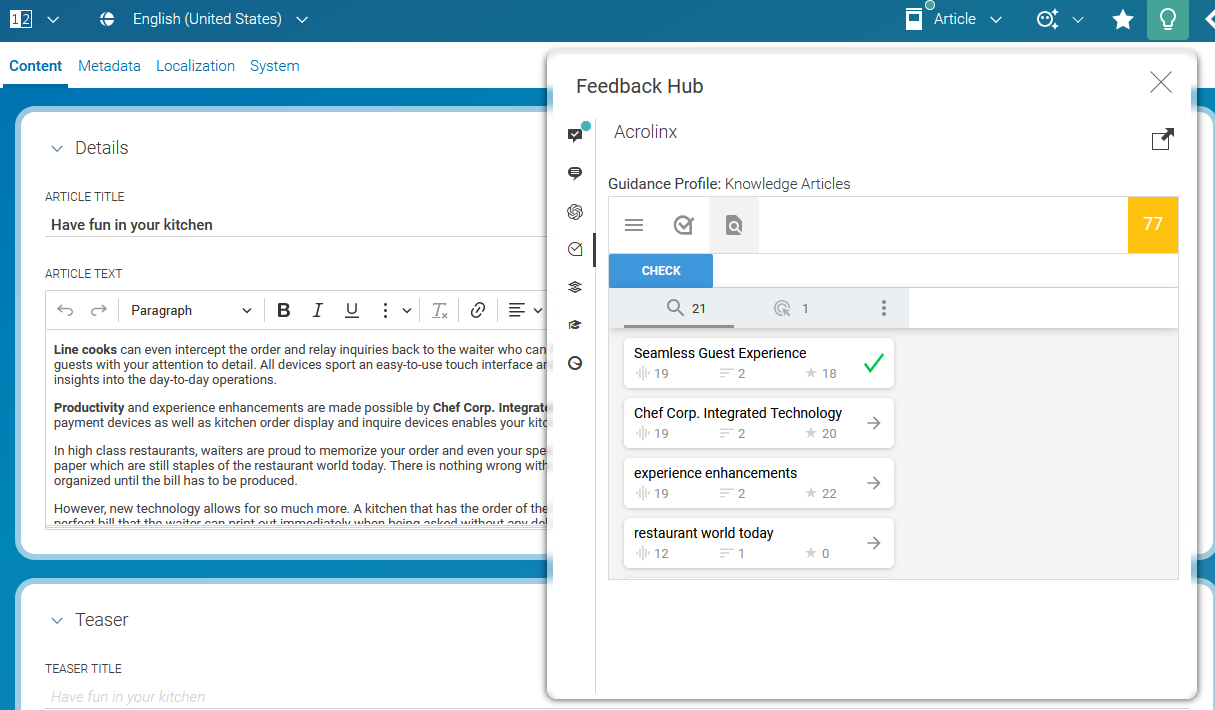Open the Acrolinx hamburger menu

634,225
